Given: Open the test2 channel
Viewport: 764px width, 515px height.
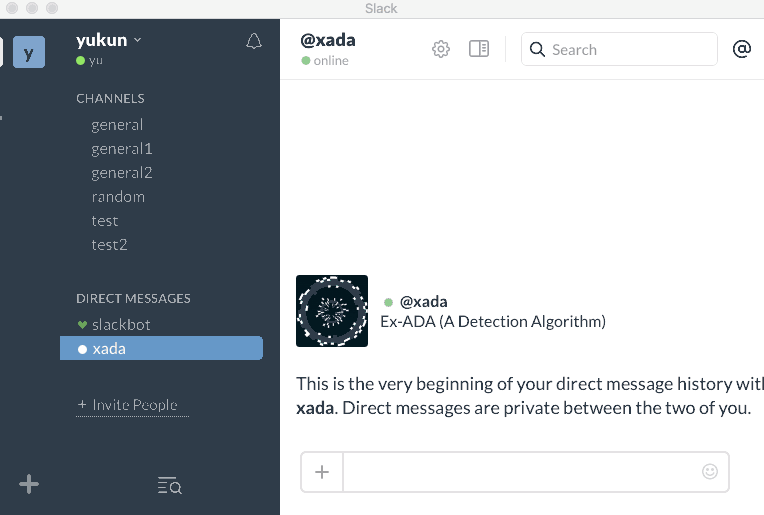Looking at the screenshot, I should (x=109, y=245).
